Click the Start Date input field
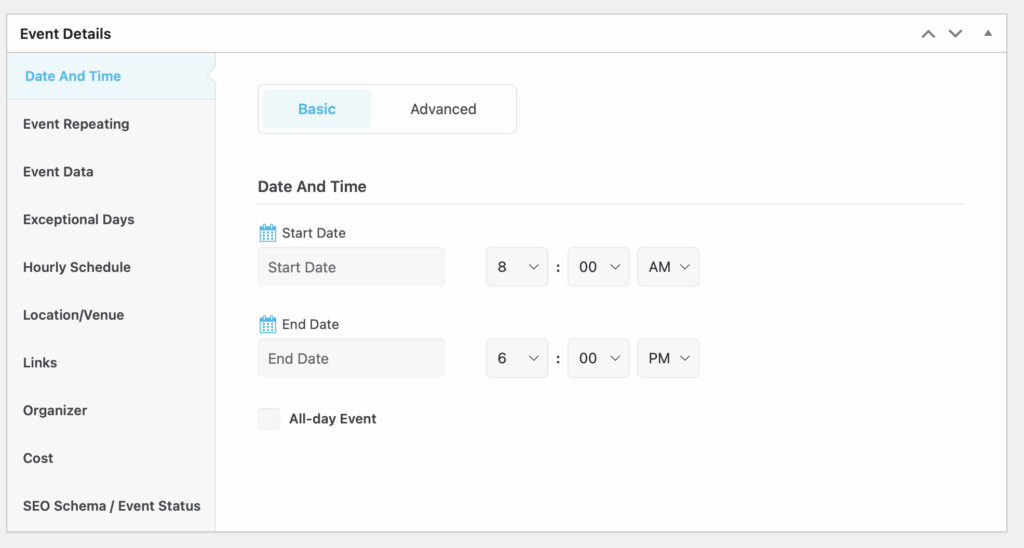Viewport: 1024px width, 548px height. 351,267
